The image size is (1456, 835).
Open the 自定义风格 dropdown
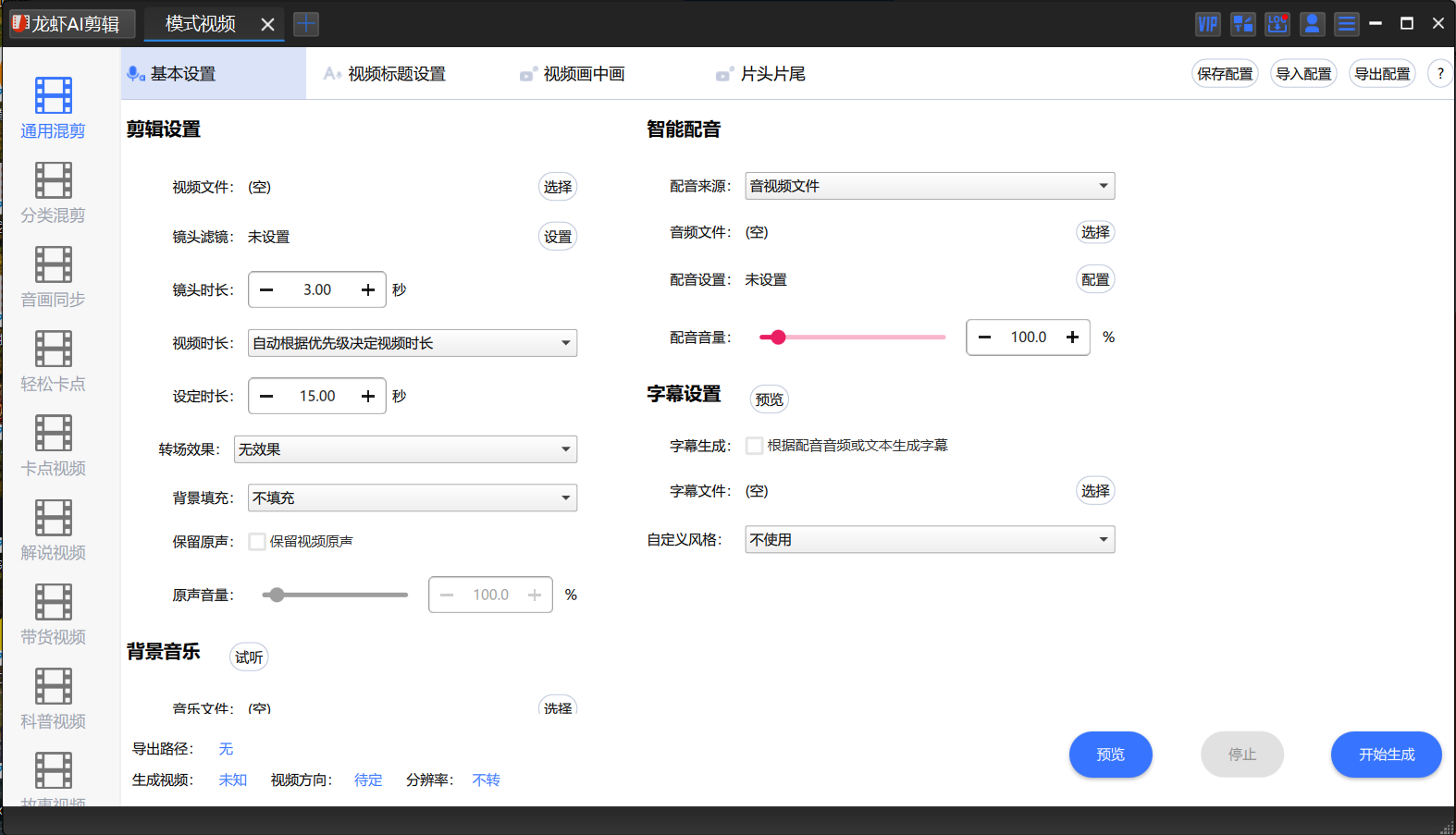[x=930, y=540]
